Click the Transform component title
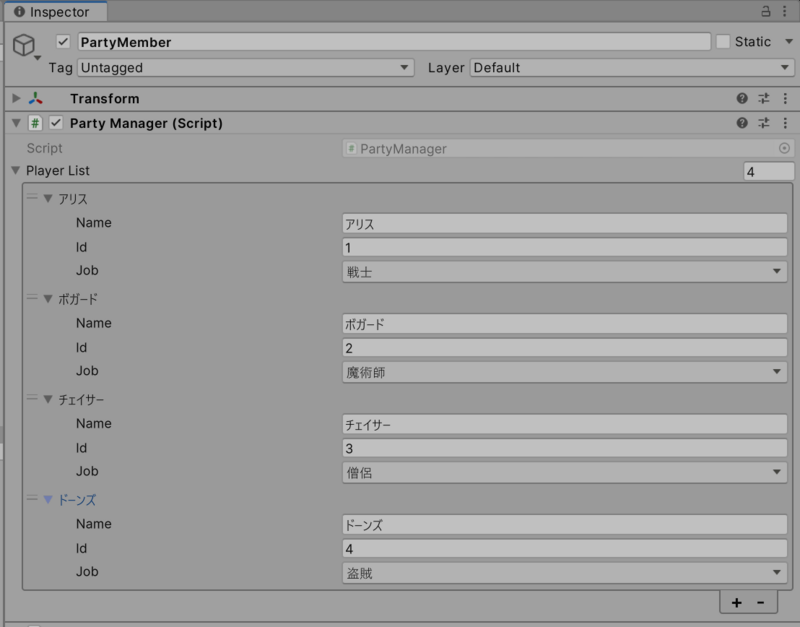 (105, 98)
